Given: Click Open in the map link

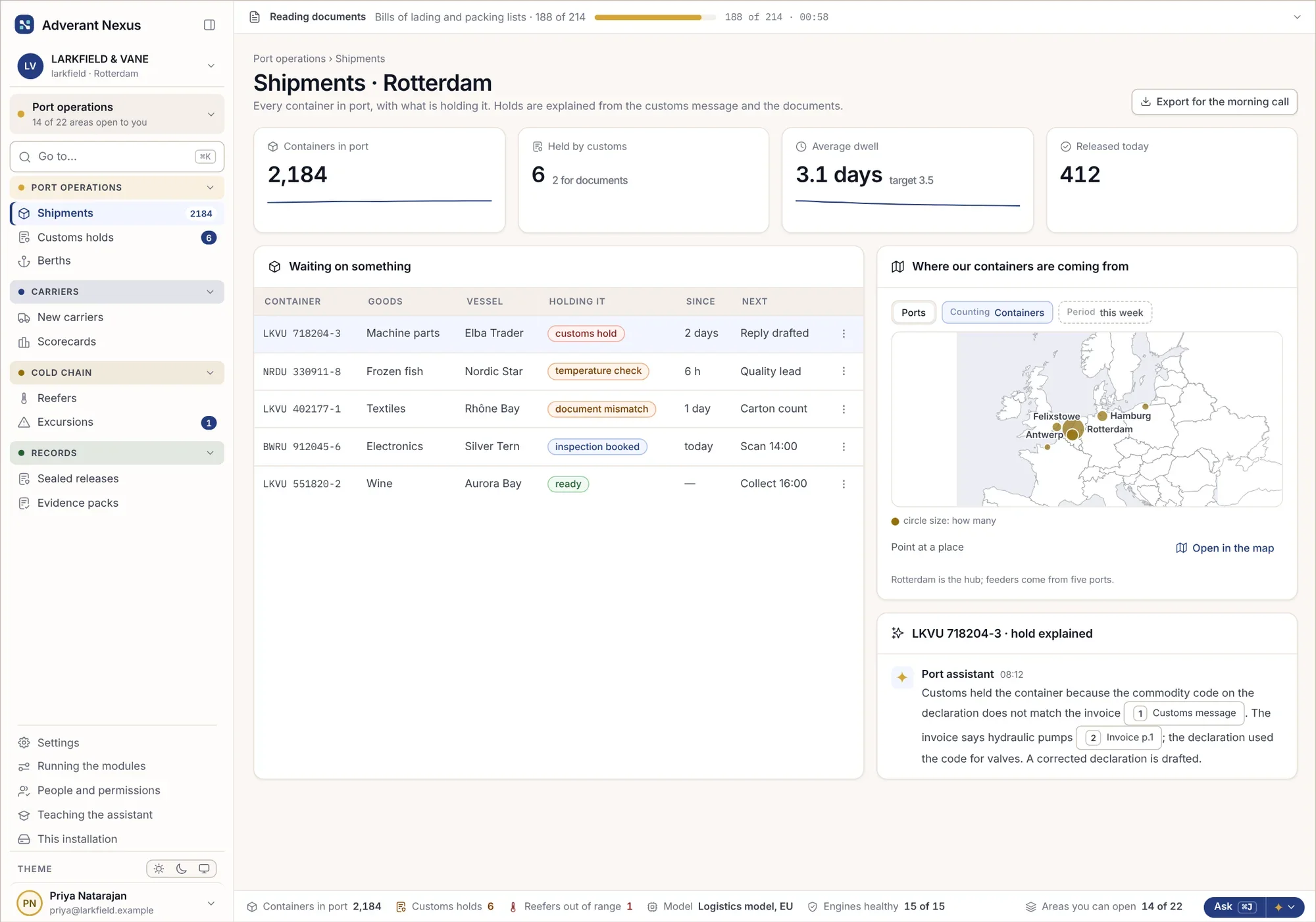Looking at the screenshot, I should click(x=1225, y=548).
